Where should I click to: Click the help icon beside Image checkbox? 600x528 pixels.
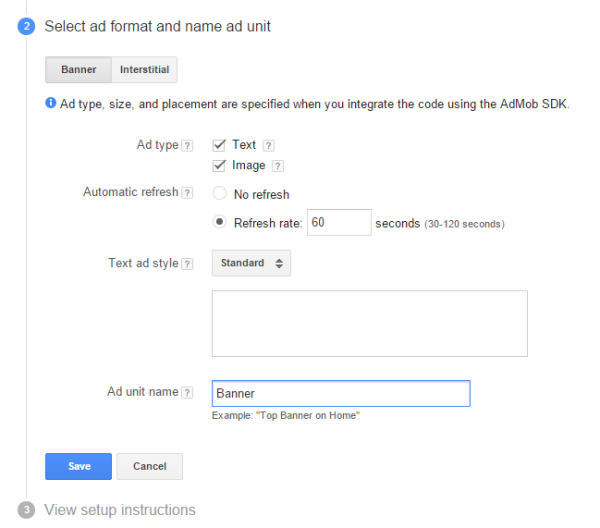(x=277, y=166)
